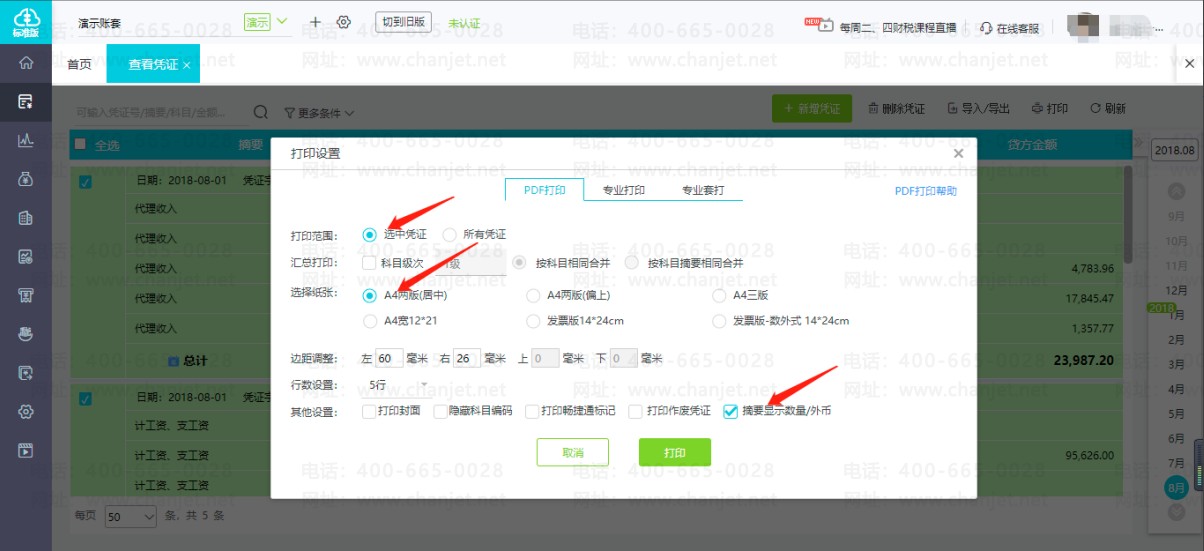The image size is (1204, 551).
Task: Open the 演示 account dropdown
Action: coord(267,22)
